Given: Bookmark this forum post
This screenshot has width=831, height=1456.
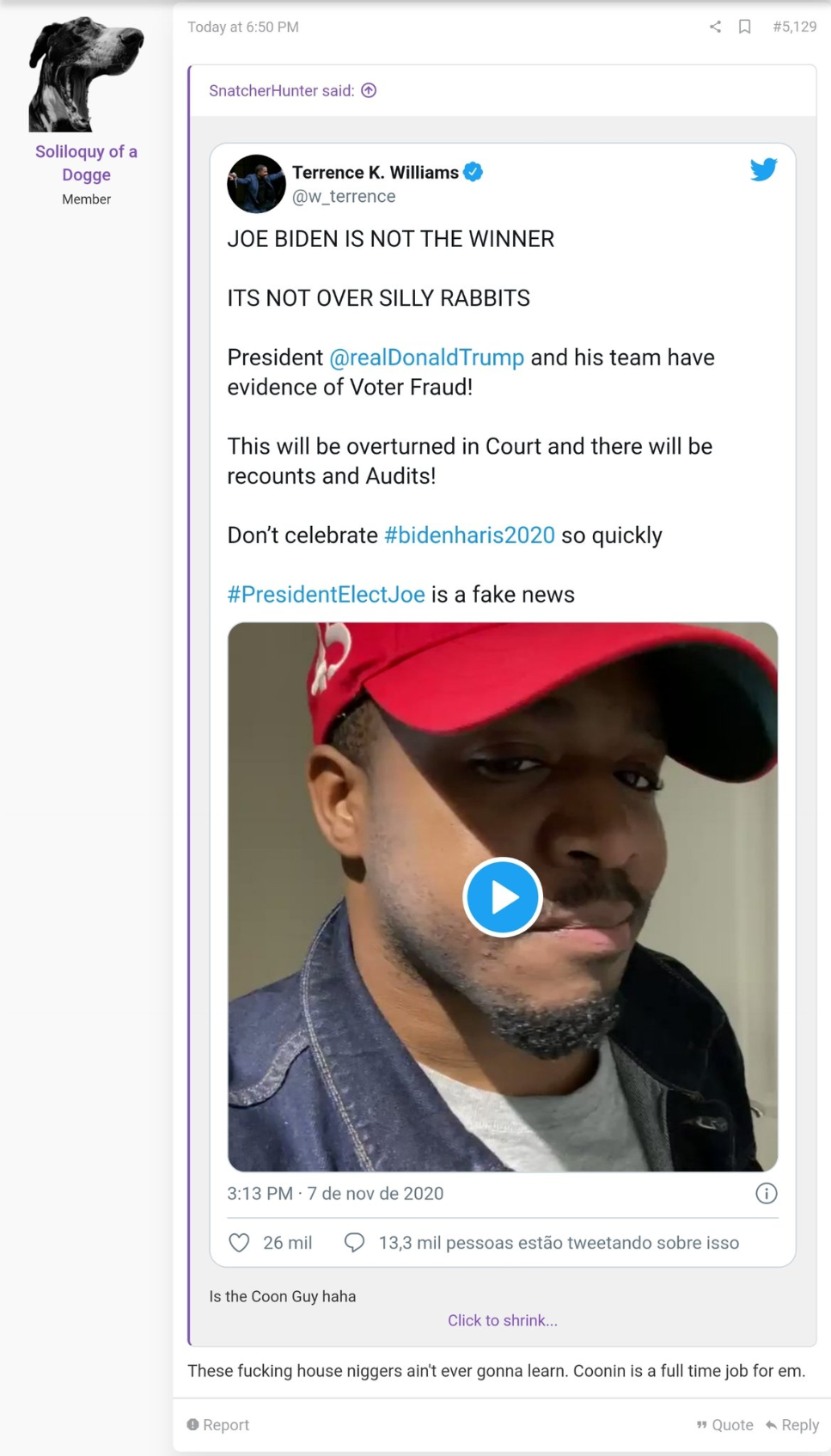Looking at the screenshot, I should pyautogui.click(x=745, y=27).
